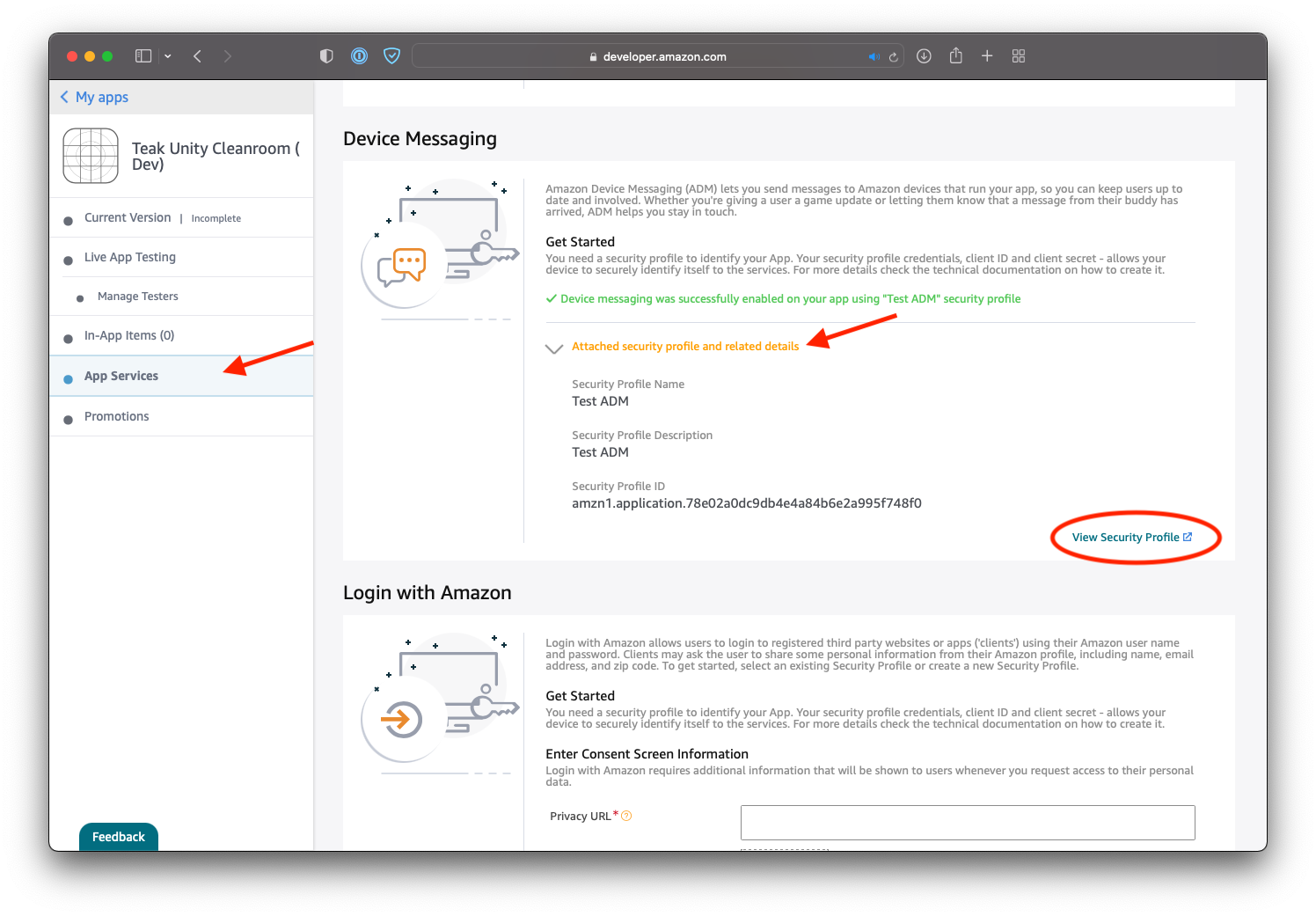Open the Share icon in toolbar

(x=956, y=55)
